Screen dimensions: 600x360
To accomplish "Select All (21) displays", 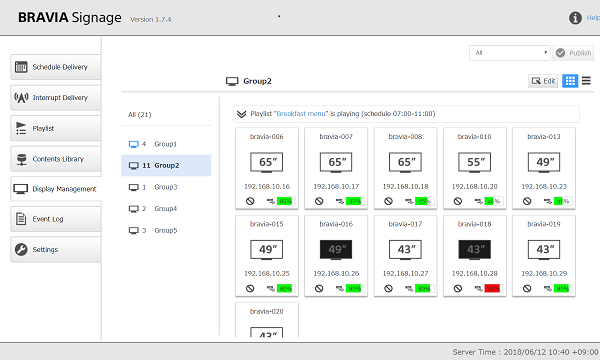I will click(140, 114).
